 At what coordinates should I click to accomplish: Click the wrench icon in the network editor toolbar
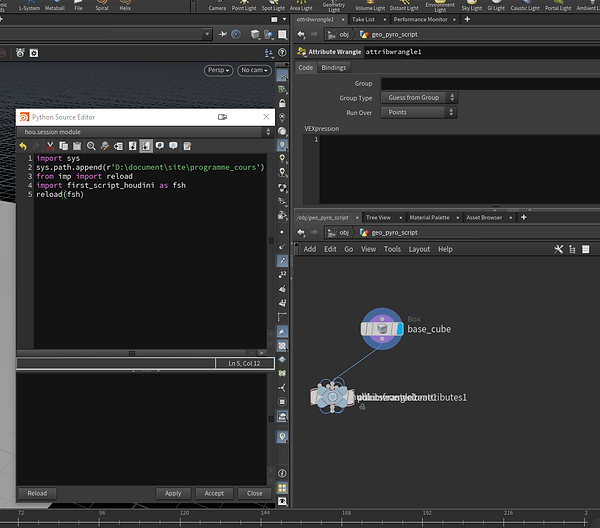point(558,249)
